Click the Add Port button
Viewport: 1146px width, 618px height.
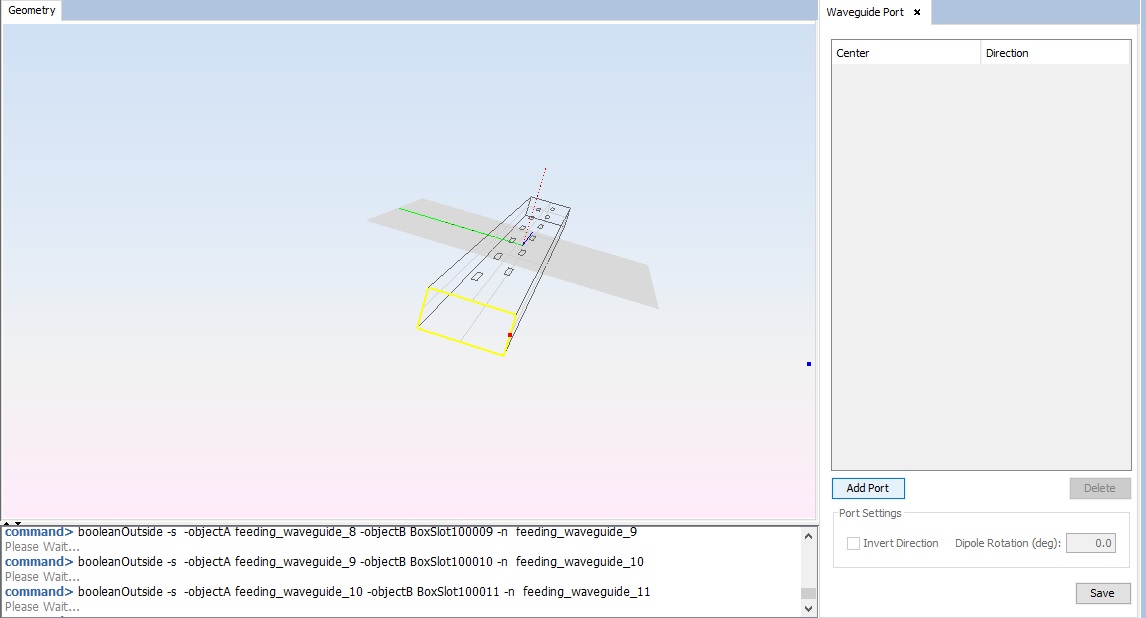click(x=867, y=488)
